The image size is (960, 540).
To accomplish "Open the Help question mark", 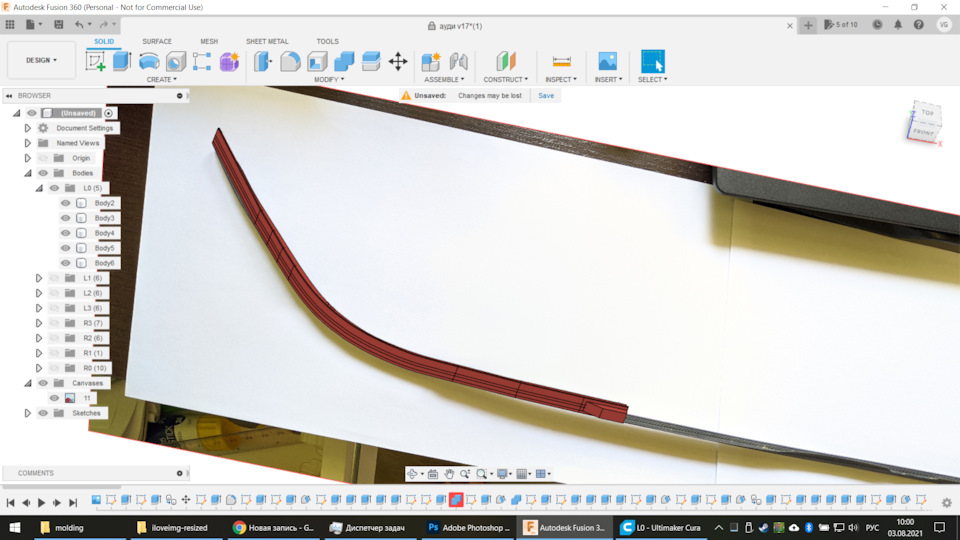I will point(918,25).
